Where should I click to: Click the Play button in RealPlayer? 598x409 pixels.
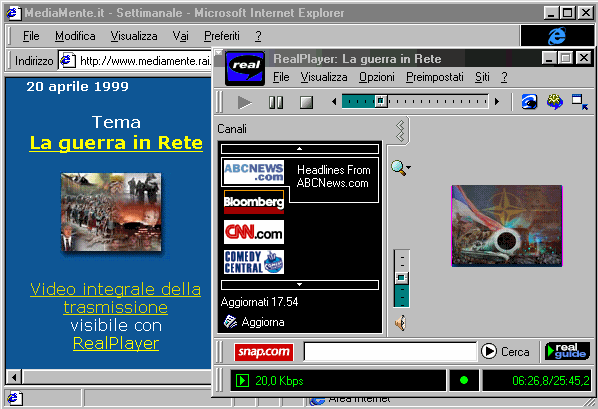pos(244,102)
